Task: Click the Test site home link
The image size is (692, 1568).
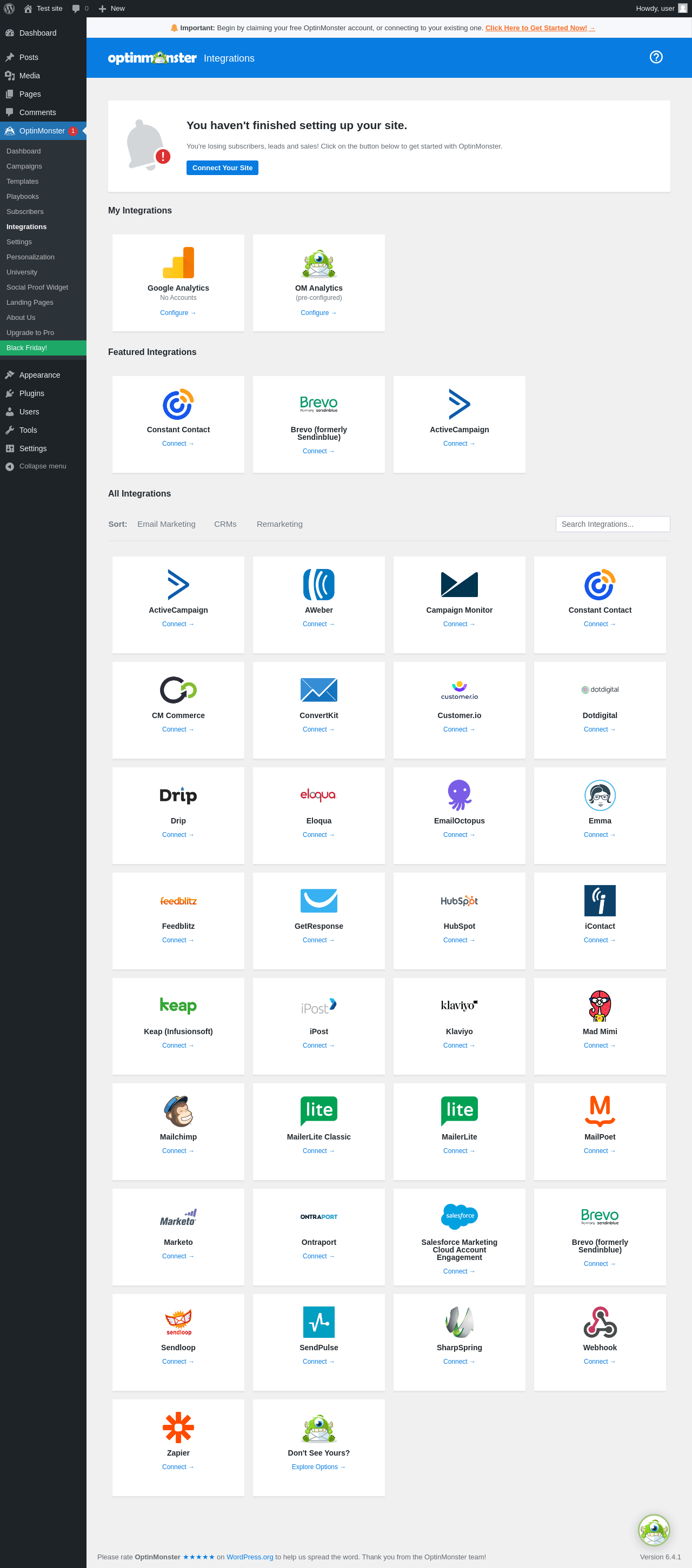Action: click(x=43, y=9)
